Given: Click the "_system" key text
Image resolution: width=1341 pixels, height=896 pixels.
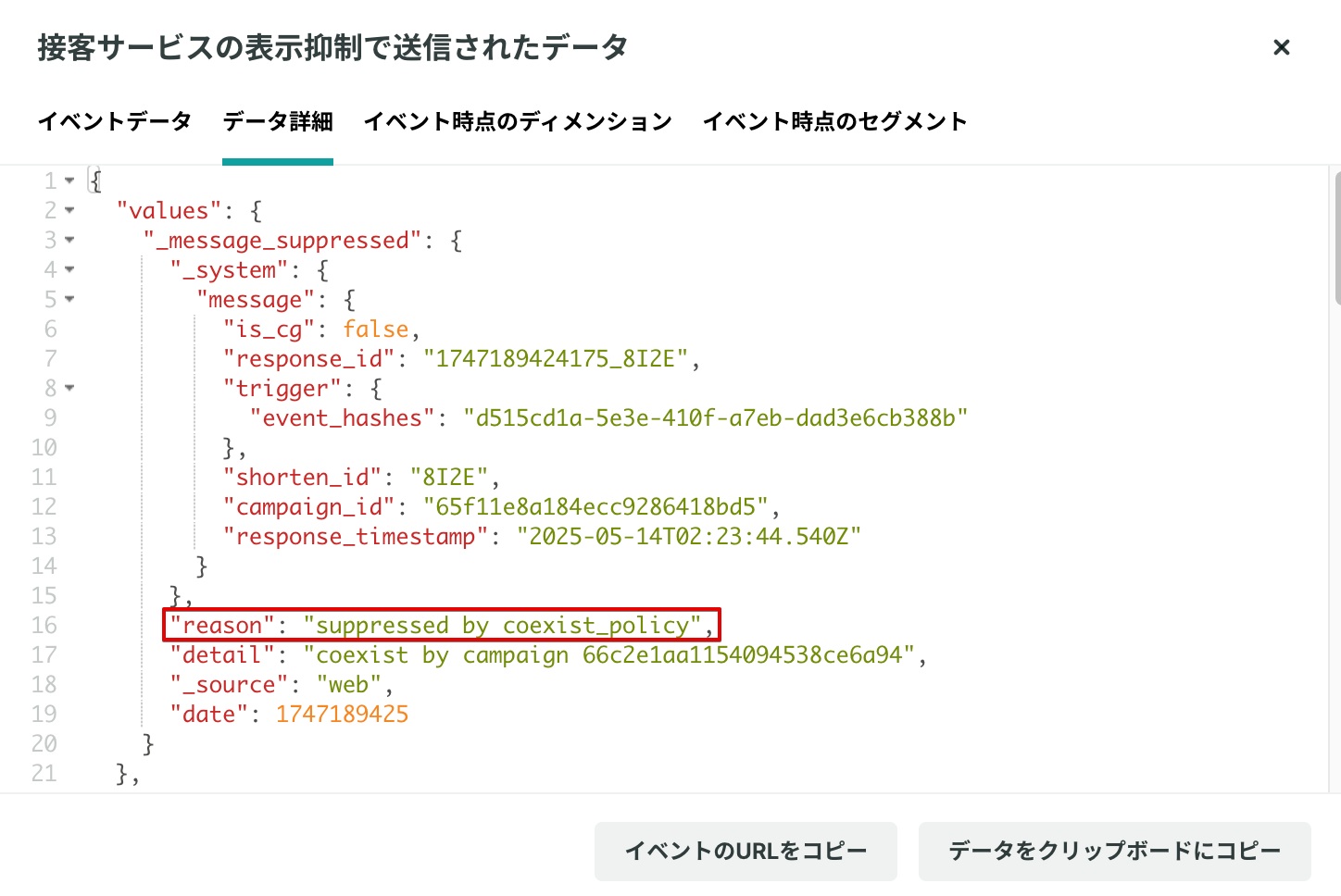Looking at the screenshot, I should (230, 270).
